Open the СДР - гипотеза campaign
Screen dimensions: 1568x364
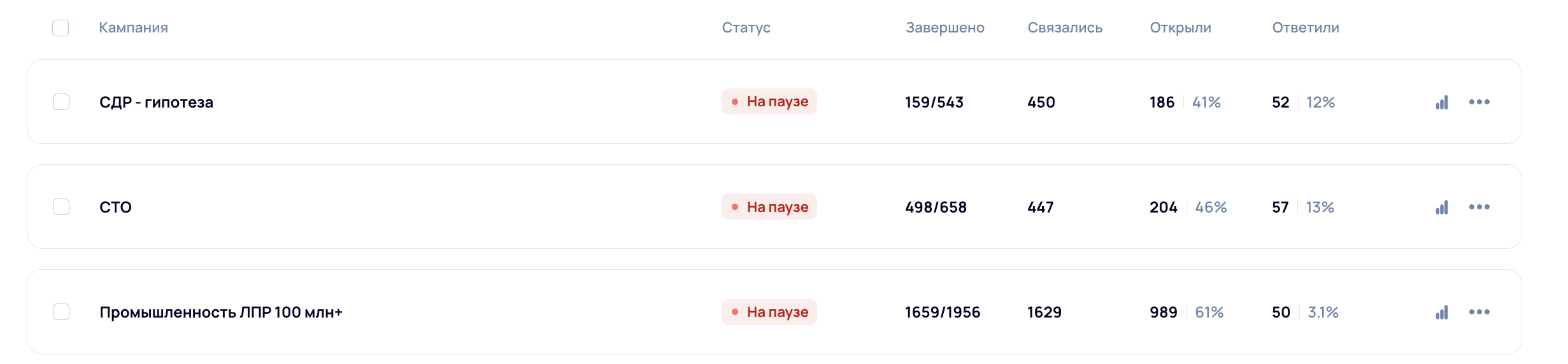156,102
